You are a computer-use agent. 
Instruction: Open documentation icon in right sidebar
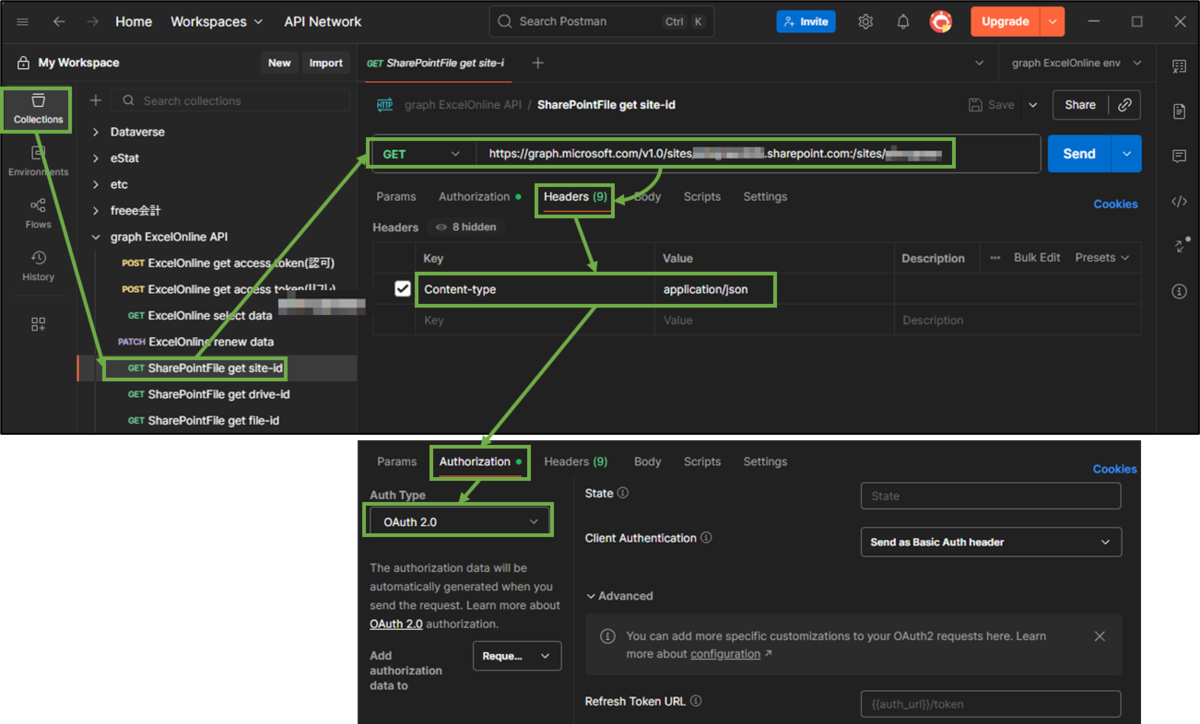1179,111
